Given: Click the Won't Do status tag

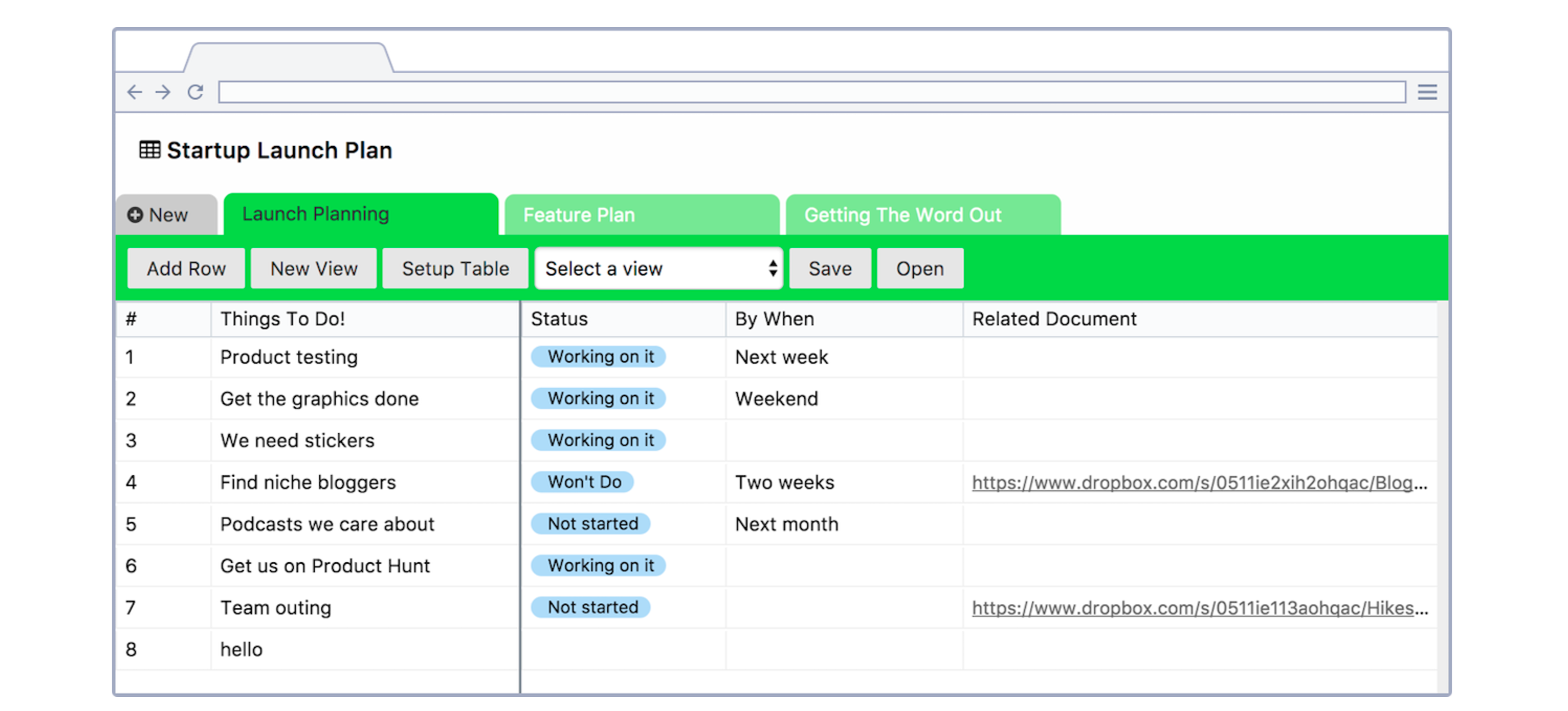Looking at the screenshot, I should click(583, 482).
